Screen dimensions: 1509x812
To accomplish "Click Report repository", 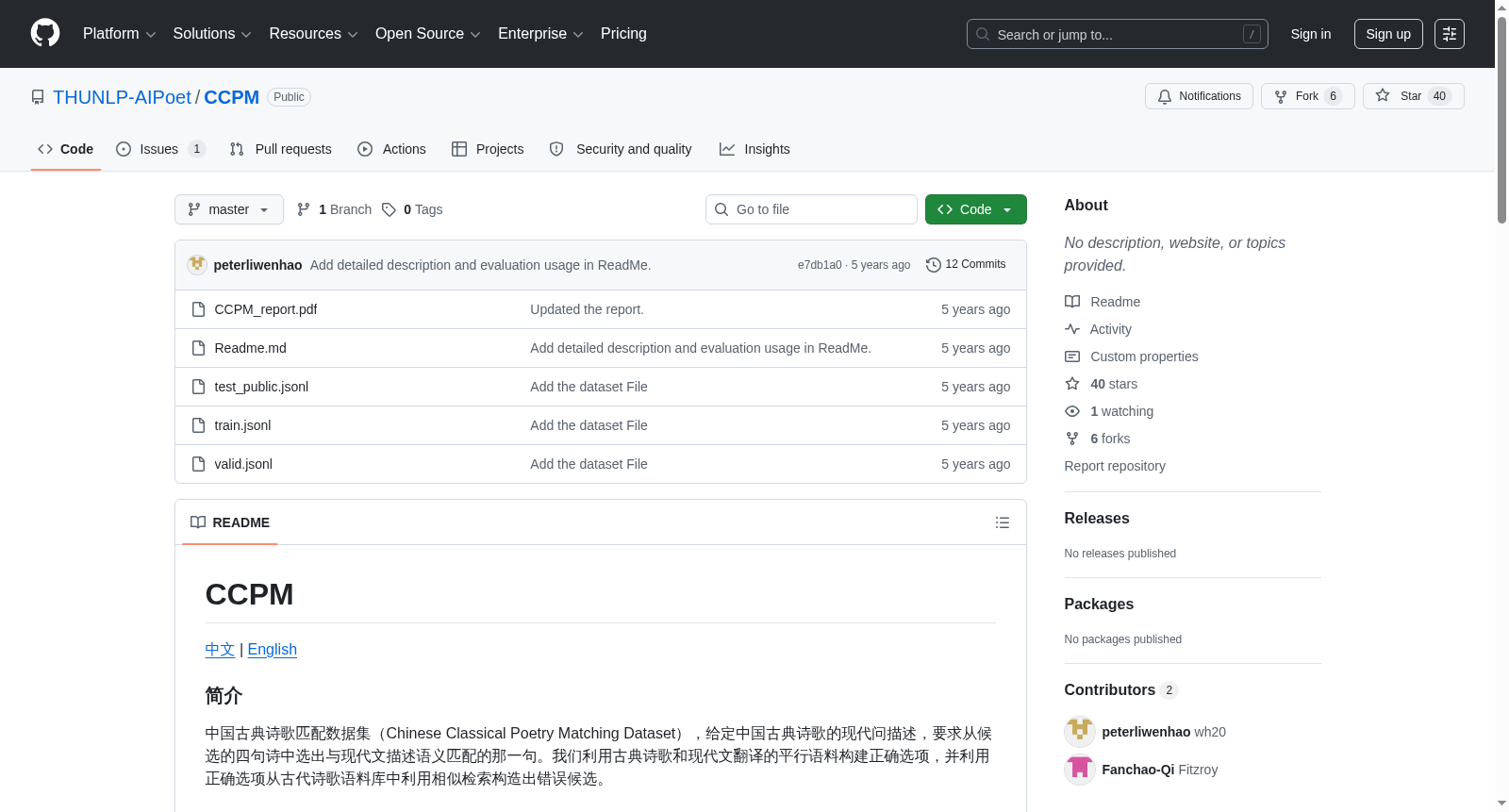I will tap(1115, 466).
